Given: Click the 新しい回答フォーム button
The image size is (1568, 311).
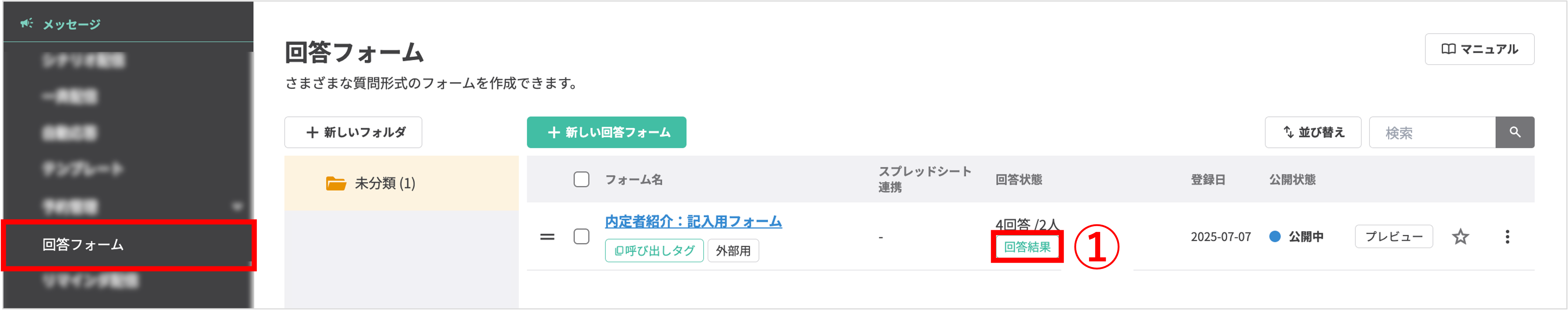Looking at the screenshot, I should click(606, 132).
